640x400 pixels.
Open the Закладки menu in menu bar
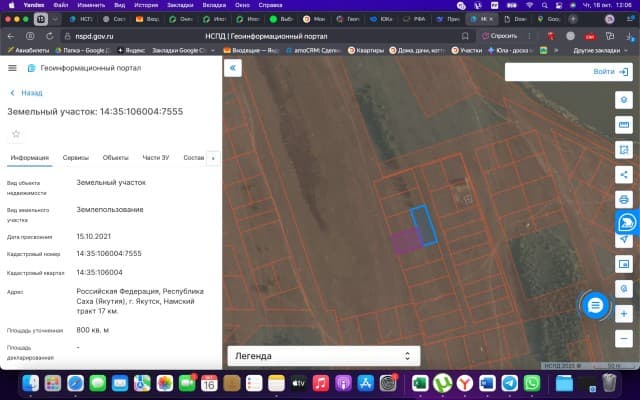[x=181, y=5]
